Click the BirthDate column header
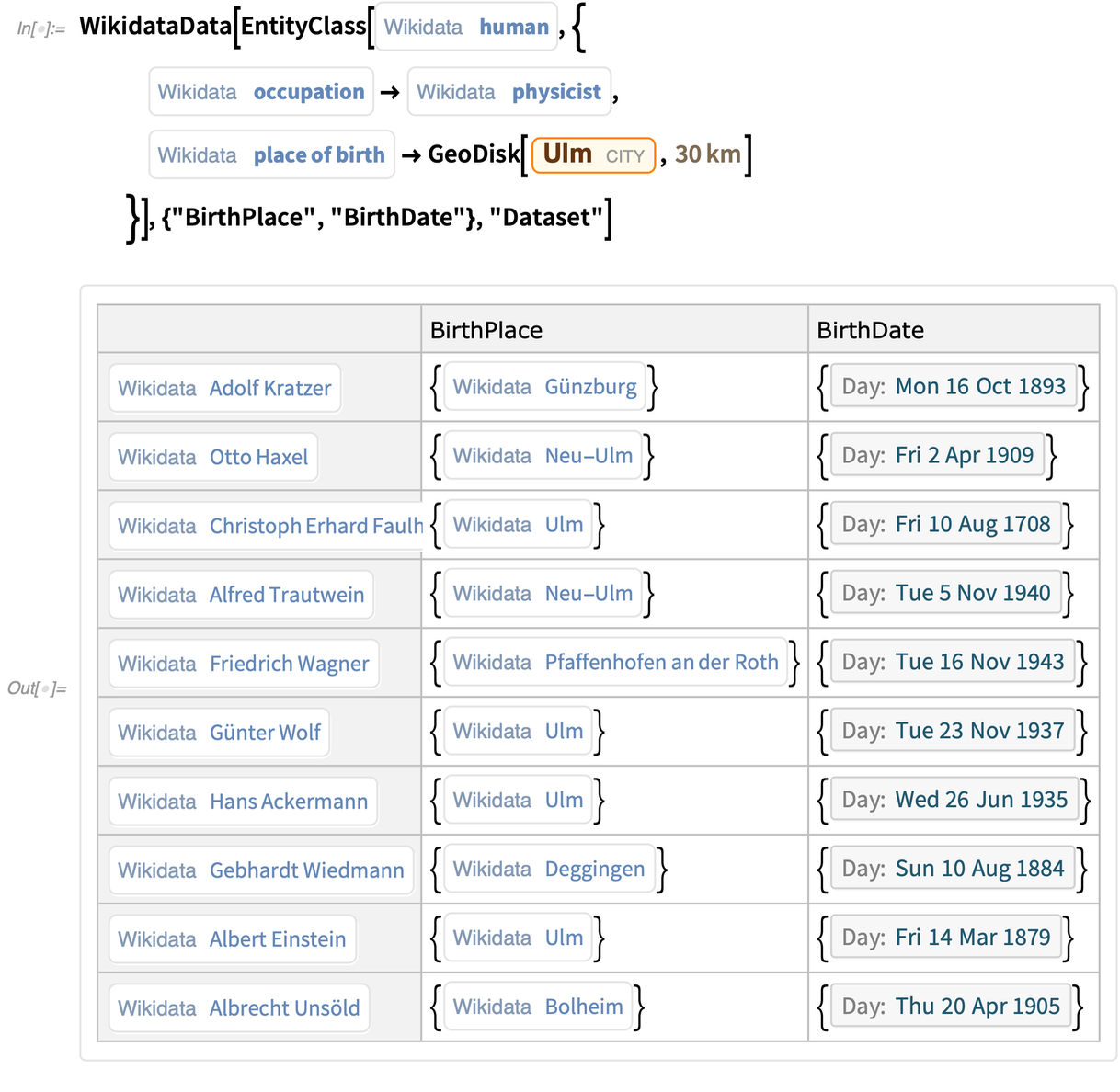The image size is (1120, 1092). (x=870, y=329)
